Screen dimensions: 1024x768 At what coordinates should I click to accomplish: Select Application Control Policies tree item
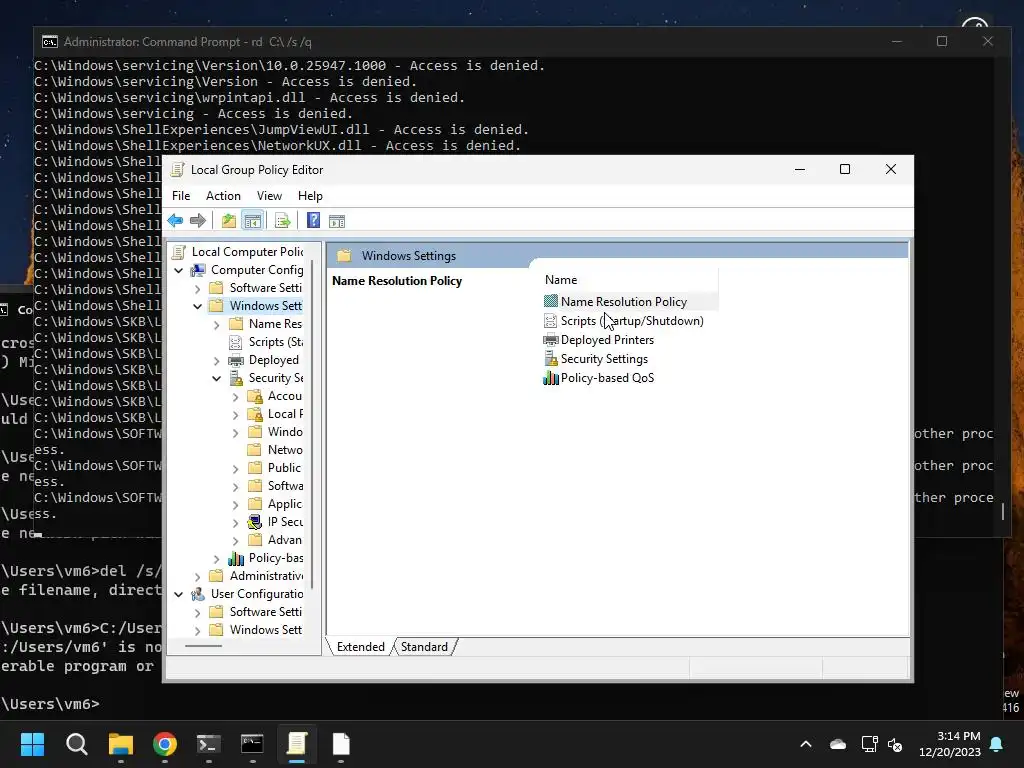pos(276,504)
